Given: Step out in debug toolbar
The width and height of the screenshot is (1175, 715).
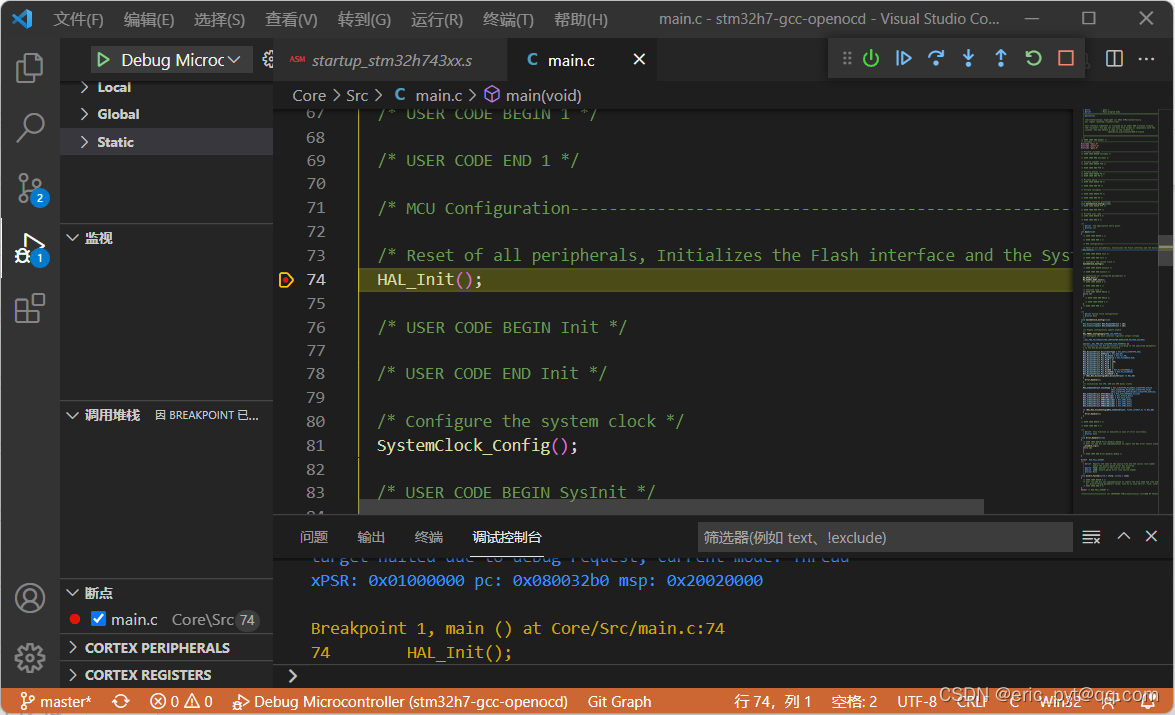Looking at the screenshot, I should pyautogui.click(x=1000, y=58).
